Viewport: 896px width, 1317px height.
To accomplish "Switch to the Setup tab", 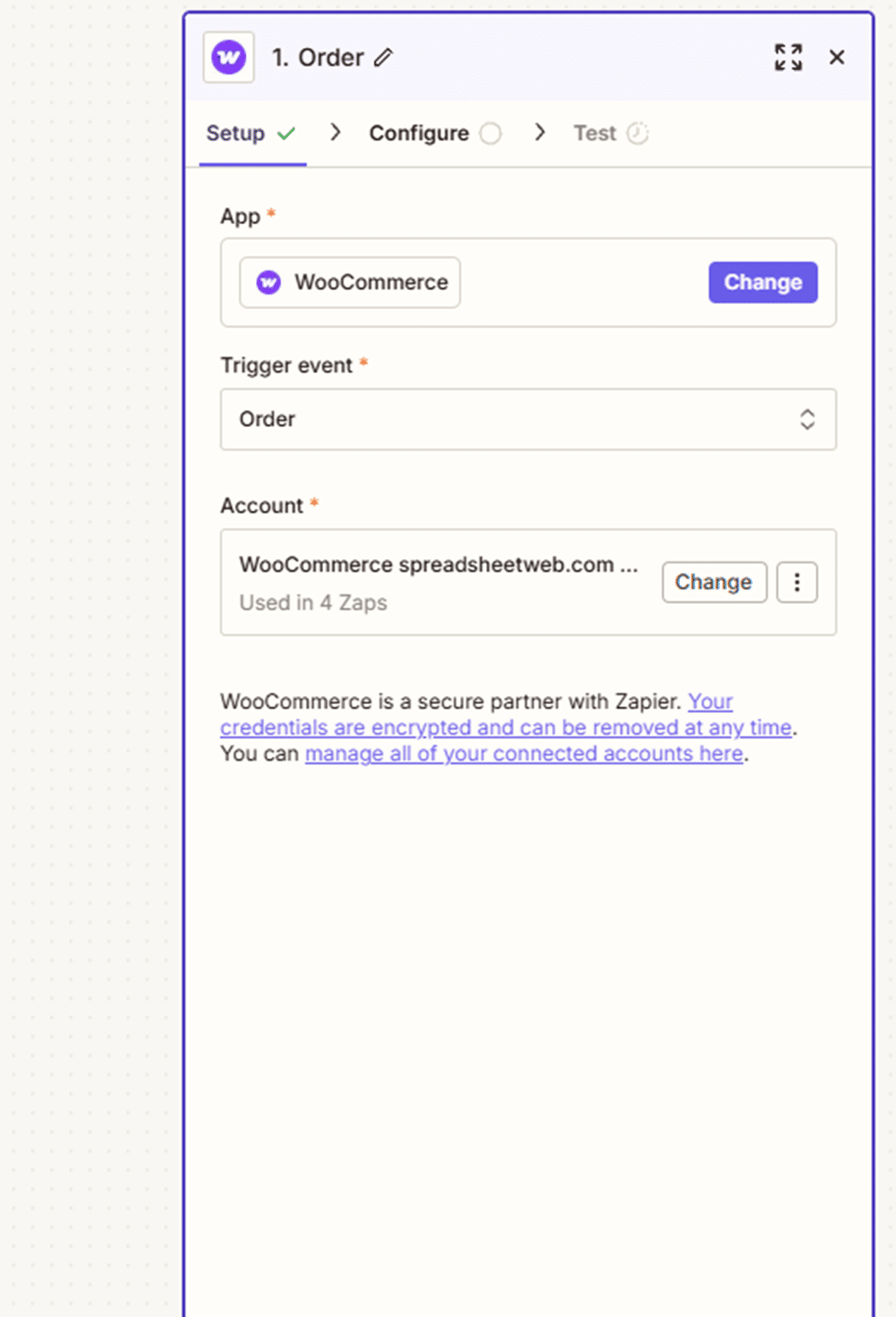I will pyautogui.click(x=236, y=134).
